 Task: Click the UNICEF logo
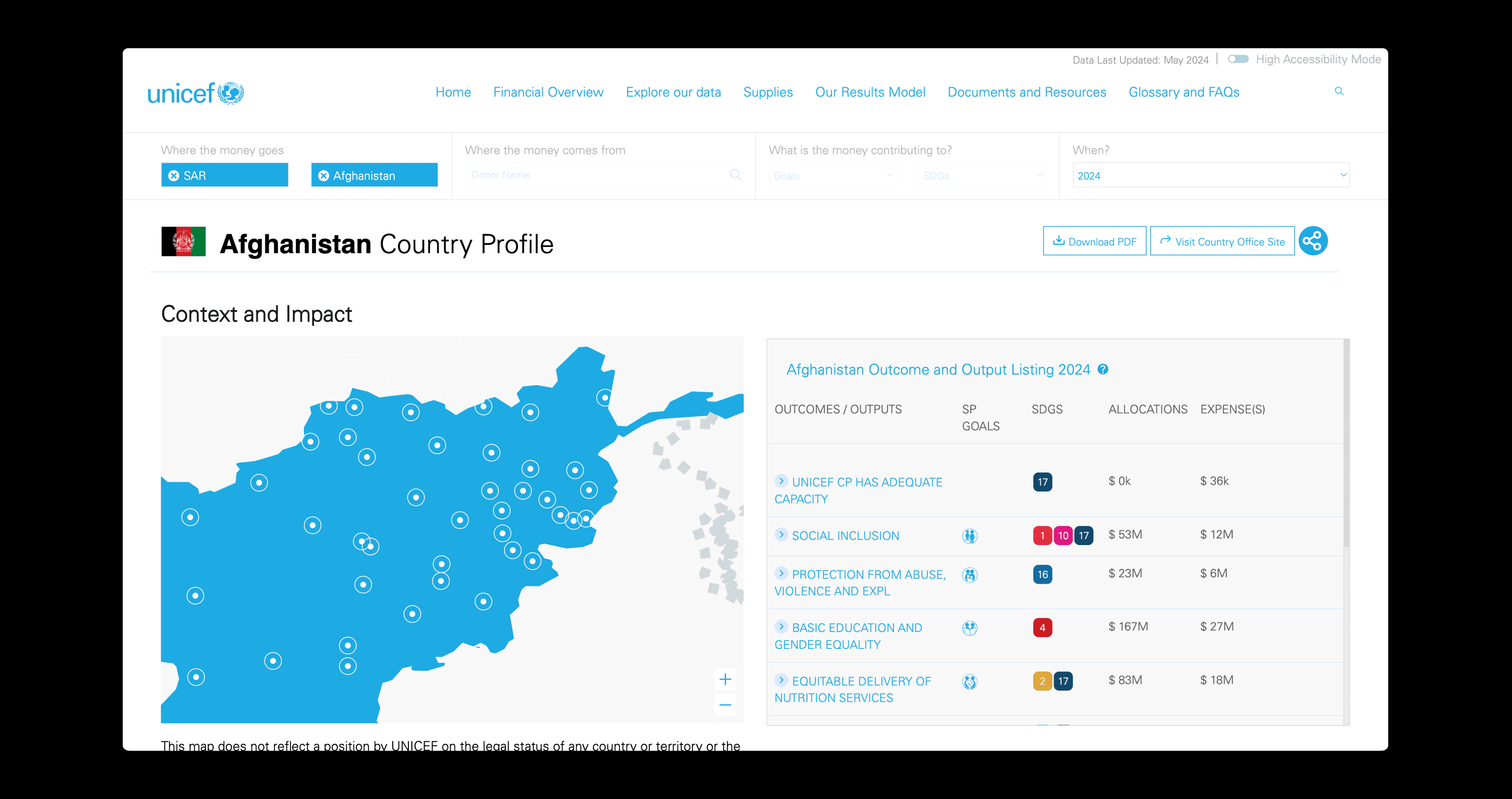tap(195, 93)
